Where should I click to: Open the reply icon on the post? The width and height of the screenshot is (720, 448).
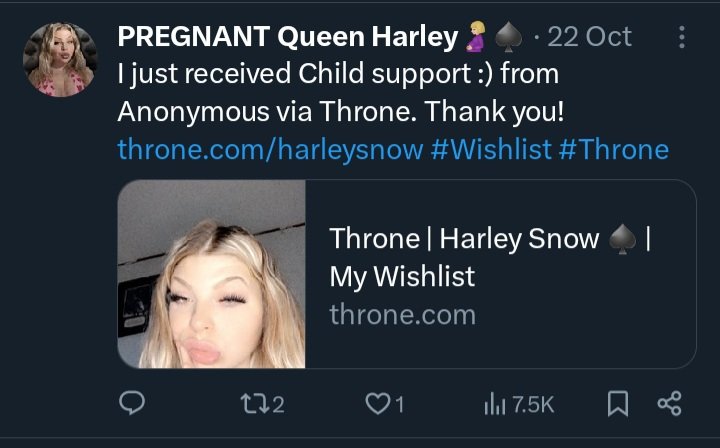coord(133,404)
